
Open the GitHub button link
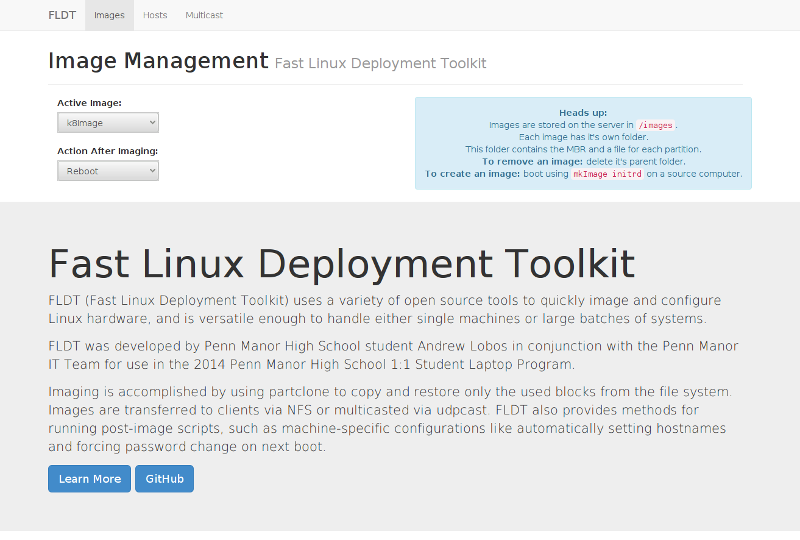point(164,479)
